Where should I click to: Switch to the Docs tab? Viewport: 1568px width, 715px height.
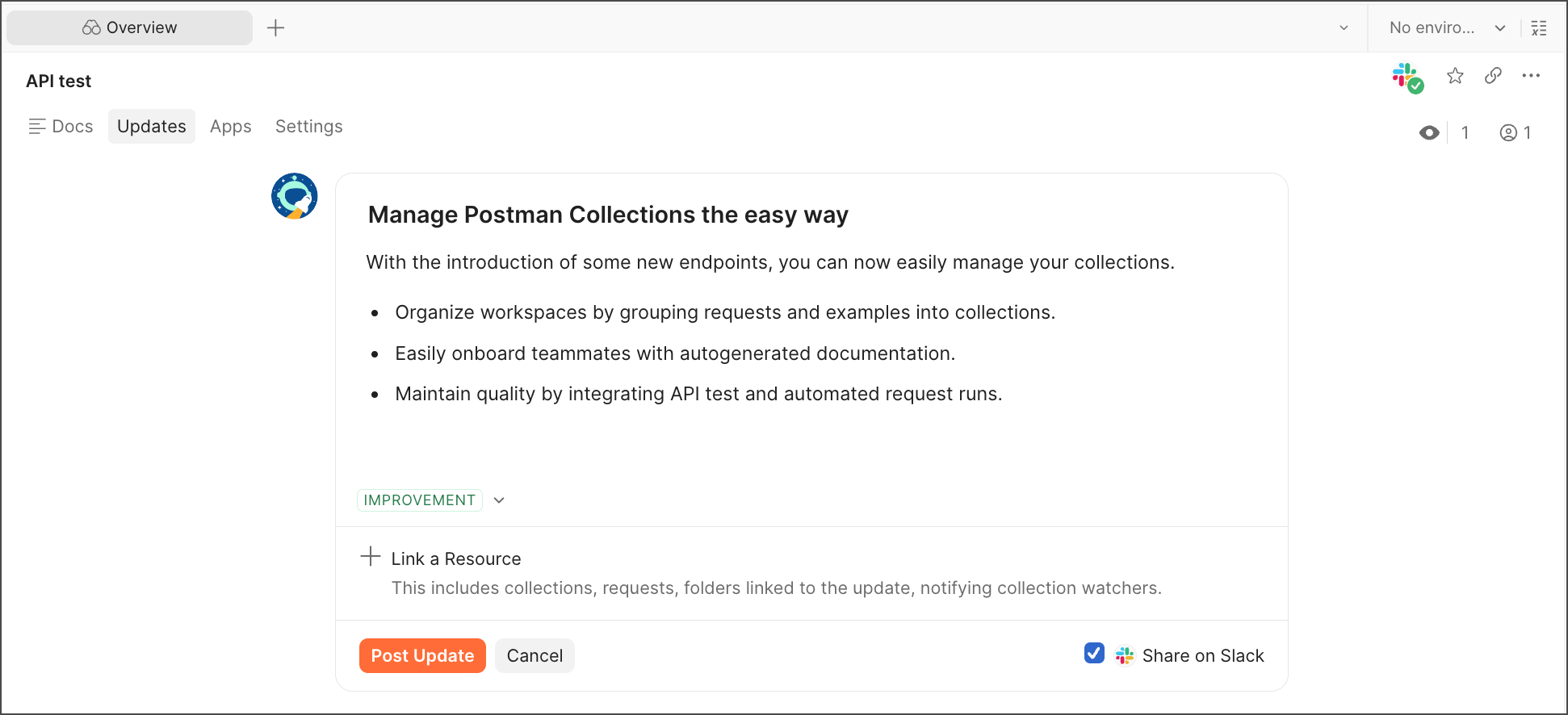point(61,127)
